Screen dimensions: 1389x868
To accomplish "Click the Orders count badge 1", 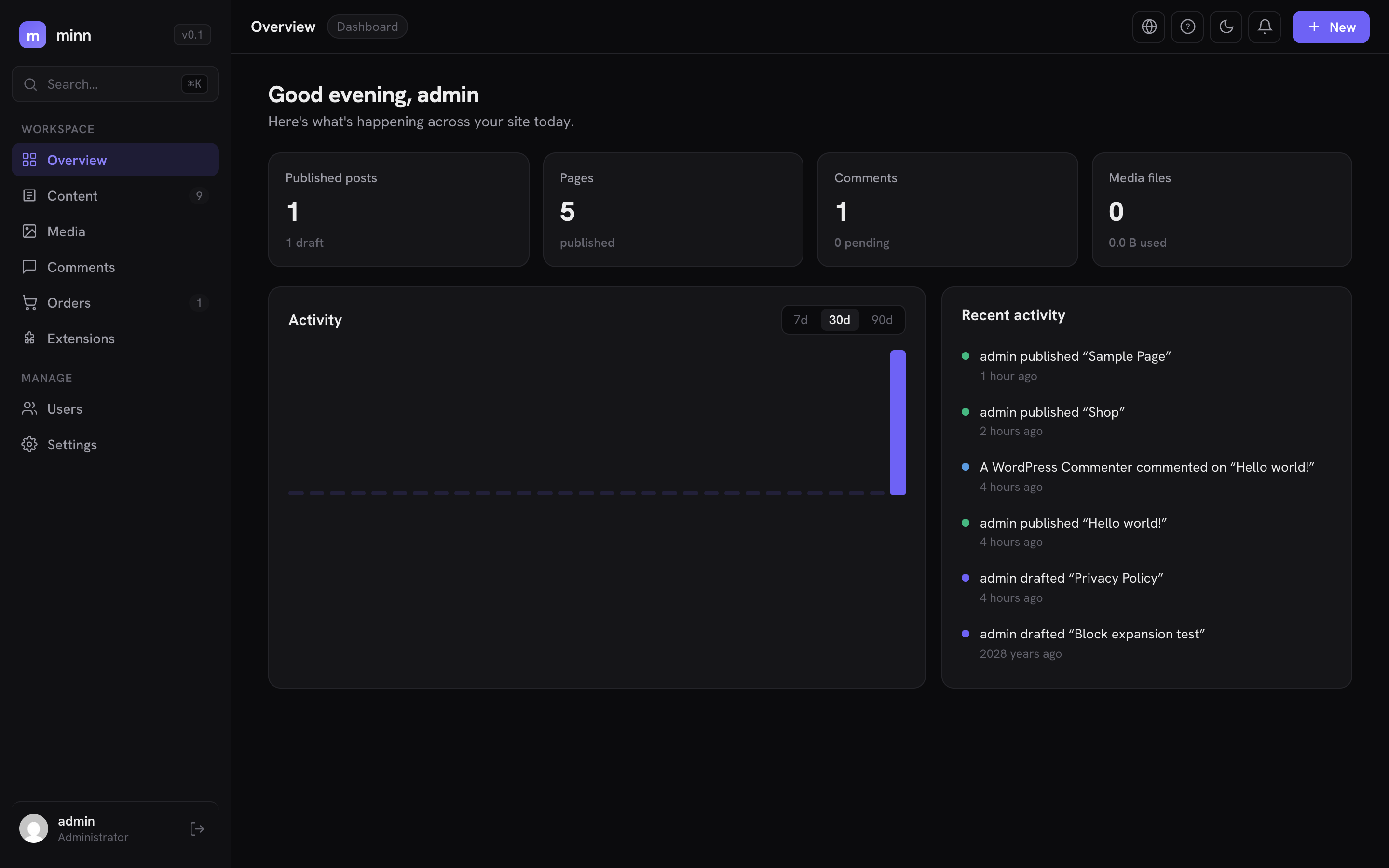I will 199,302.
